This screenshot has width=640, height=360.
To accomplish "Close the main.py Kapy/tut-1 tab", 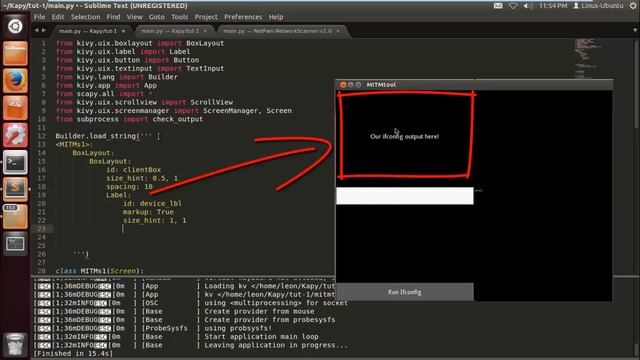I will 123,31.
